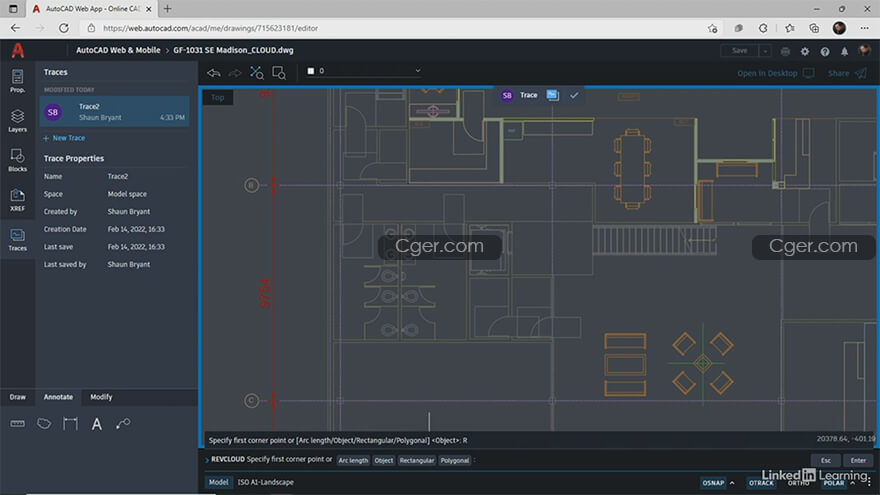Open the XREF panel in the sidebar
Image resolution: width=880 pixels, height=495 pixels.
pyautogui.click(x=17, y=200)
